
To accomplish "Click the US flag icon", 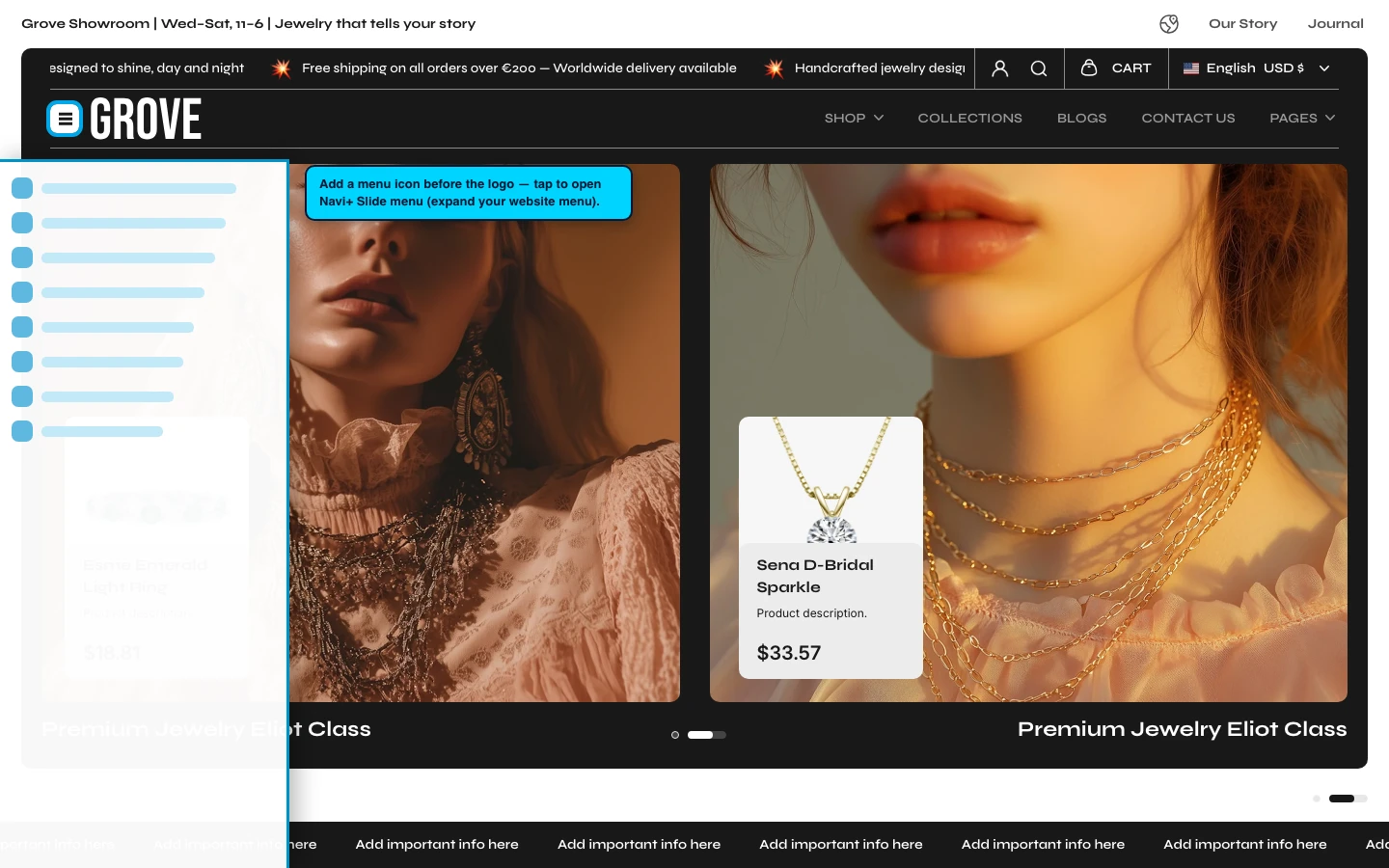I will pos(1191,68).
